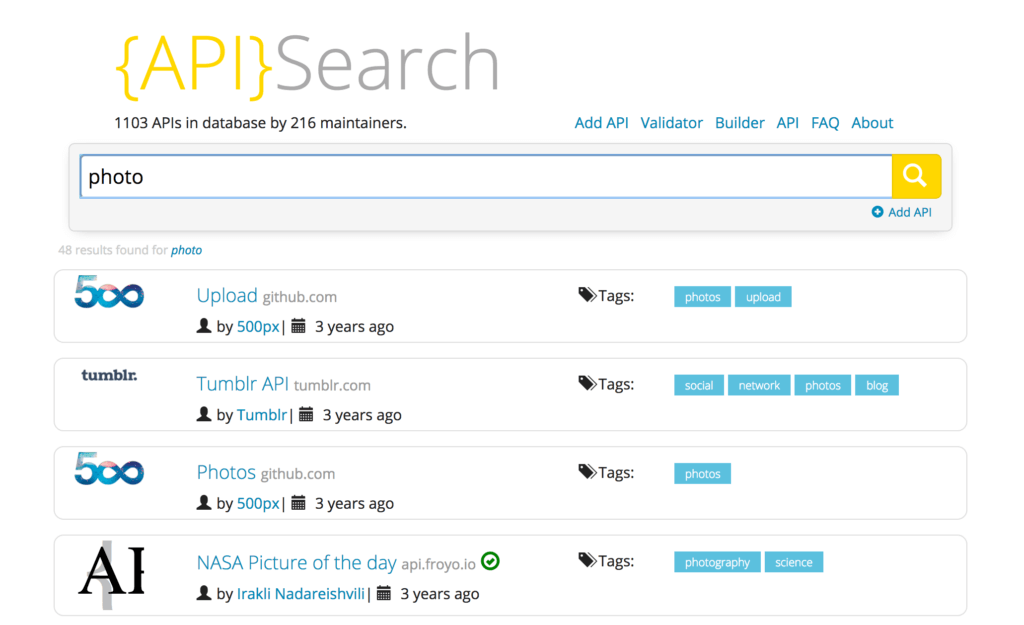Viewport: 1024px width, 625px height.
Task: Click the upload tag chip on the Upload result
Action: click(763, 296)
